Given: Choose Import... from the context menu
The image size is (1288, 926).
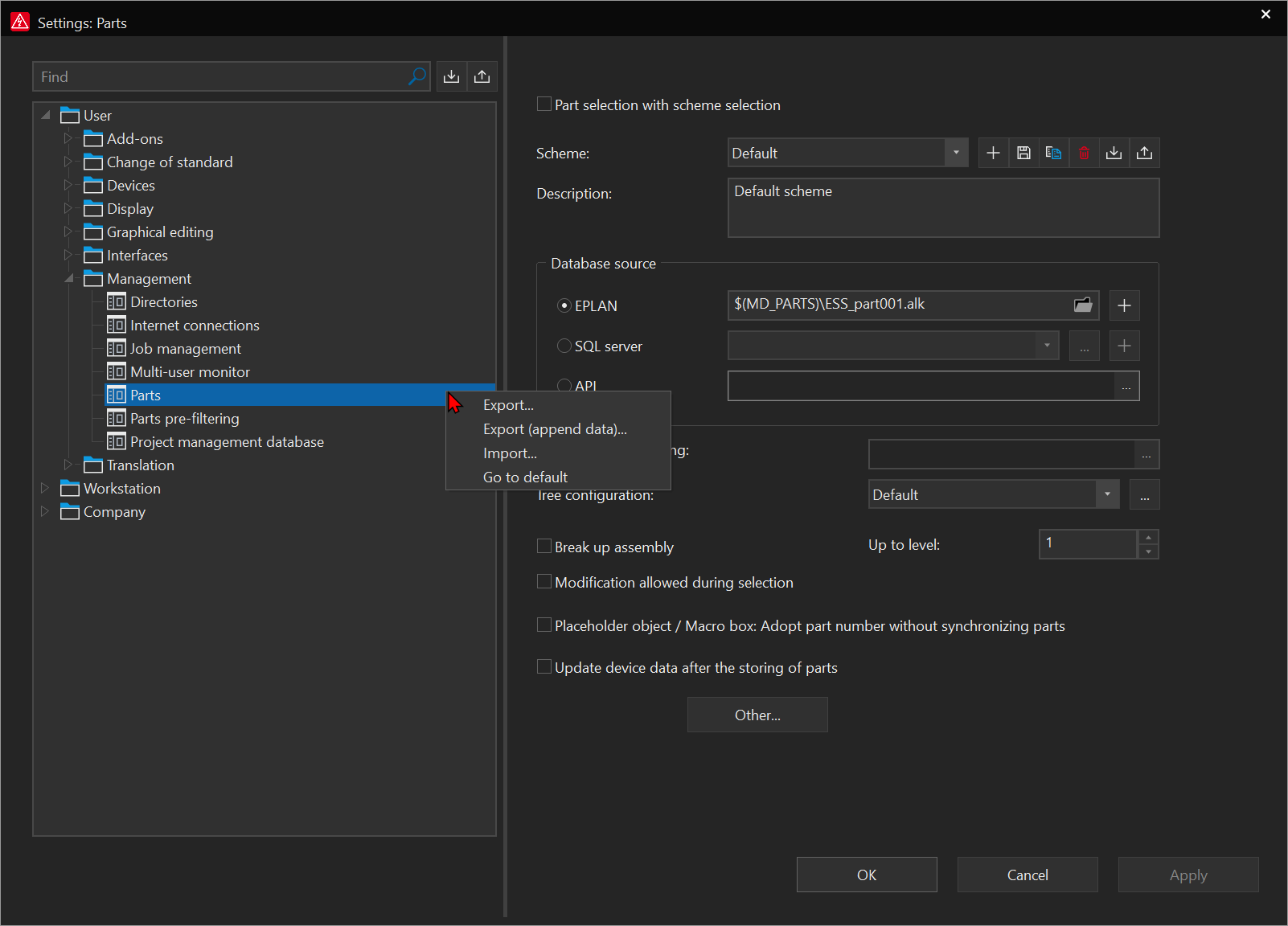Looking at the screenshot, I should click(x=510, y=453).
